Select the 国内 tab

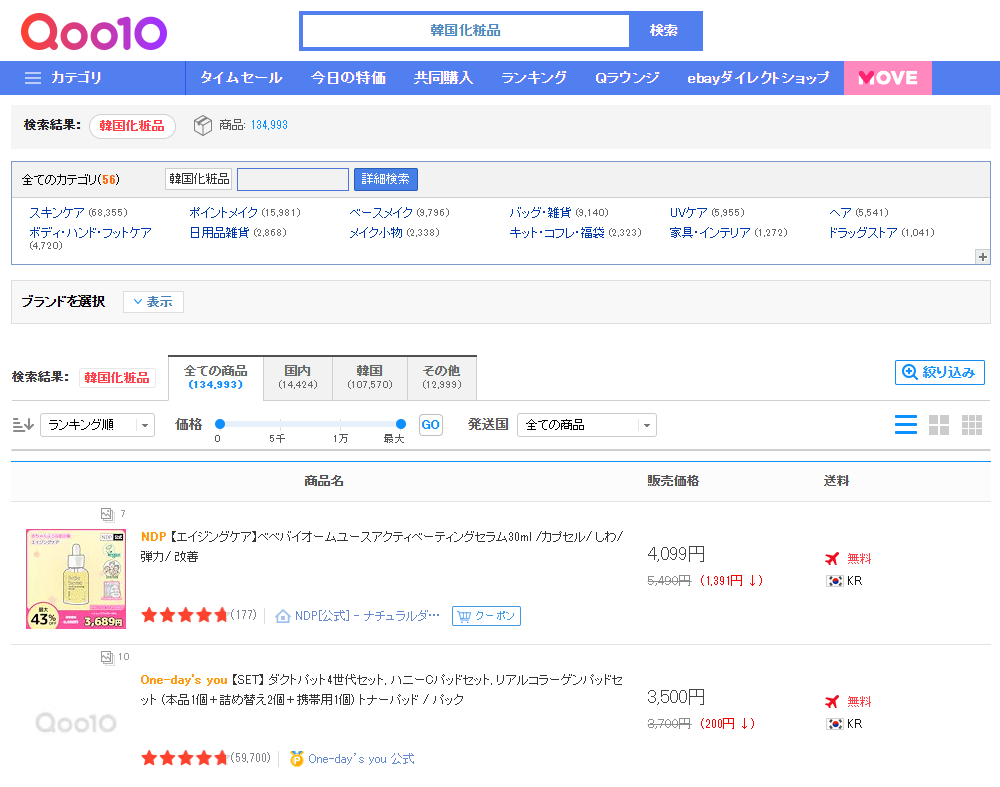(297, 377)
